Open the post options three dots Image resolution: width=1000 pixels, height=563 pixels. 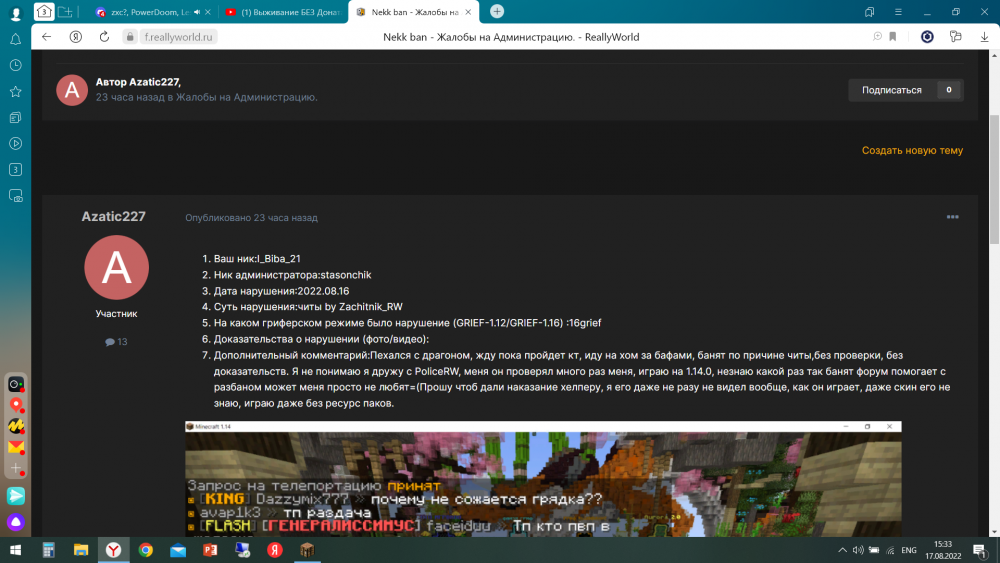click(x=952, y=217)
